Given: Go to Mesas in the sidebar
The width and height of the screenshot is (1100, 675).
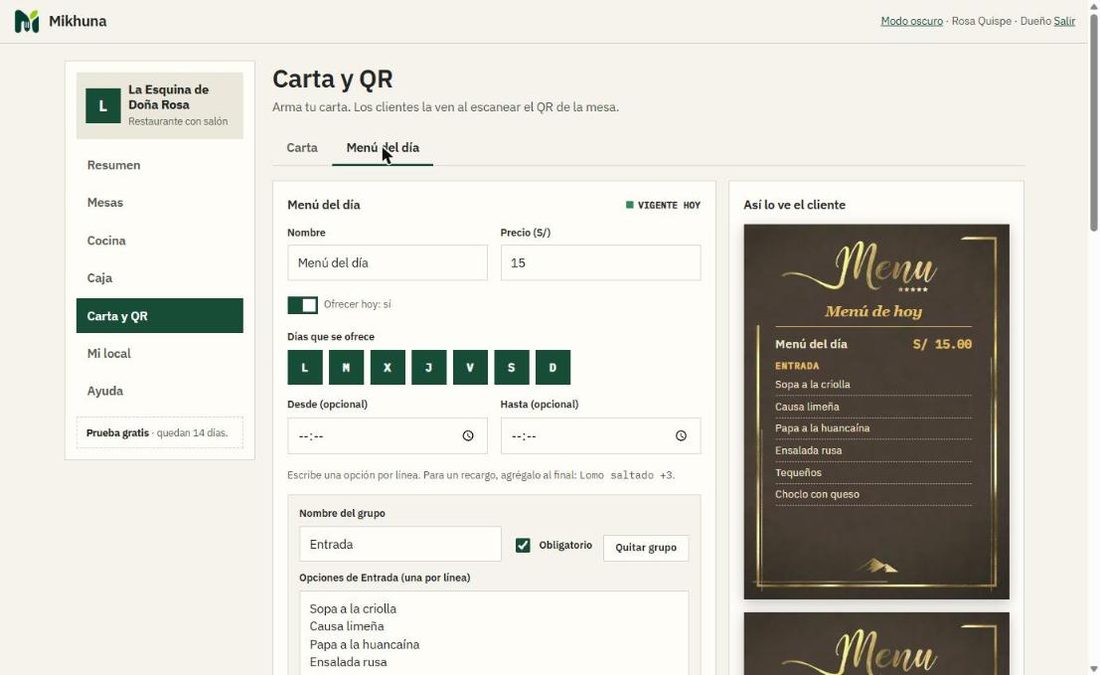Looking at the screenshot, I should pos(160,203).
